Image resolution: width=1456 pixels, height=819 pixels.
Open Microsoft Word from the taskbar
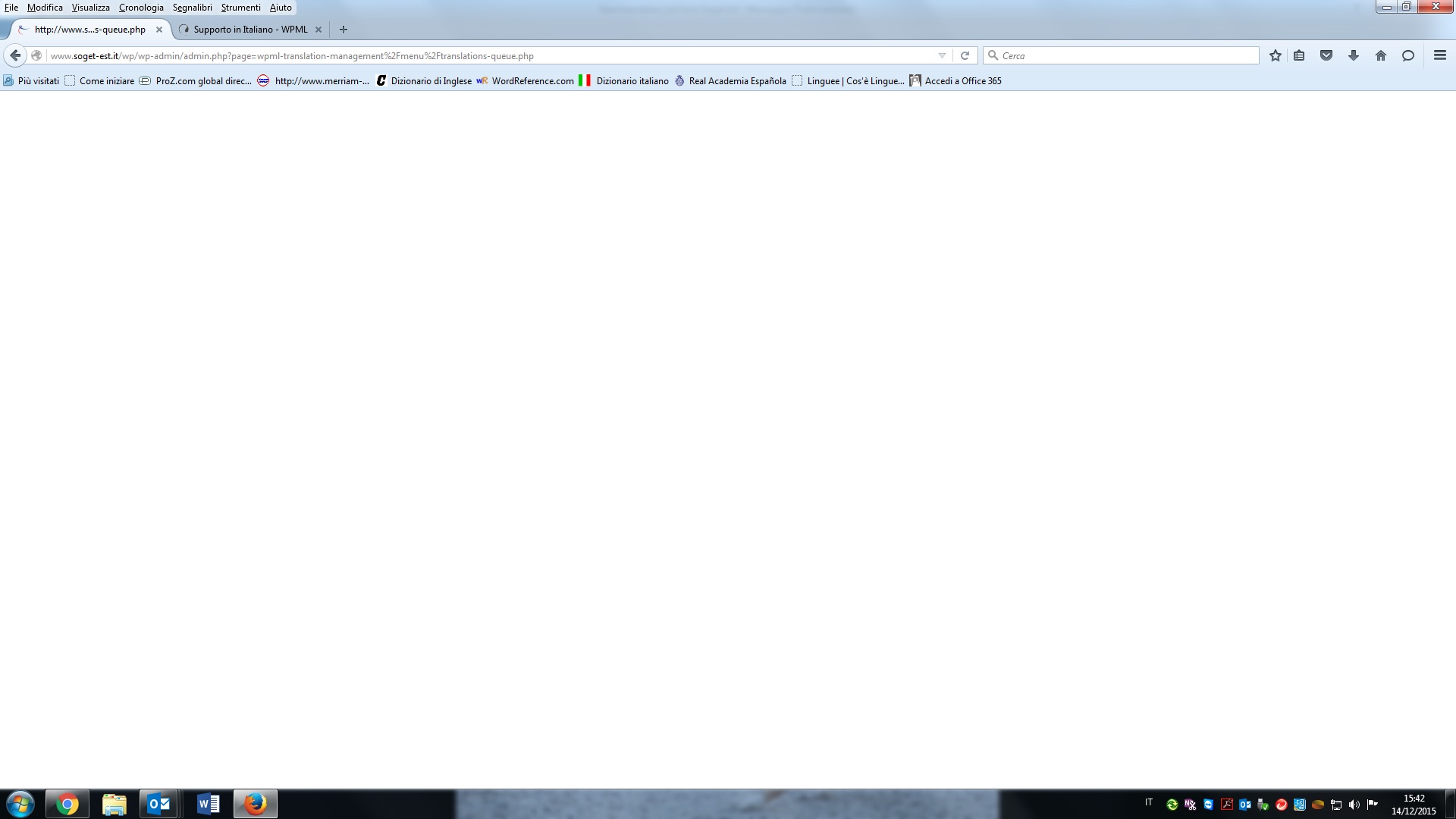tap(208, 804)
